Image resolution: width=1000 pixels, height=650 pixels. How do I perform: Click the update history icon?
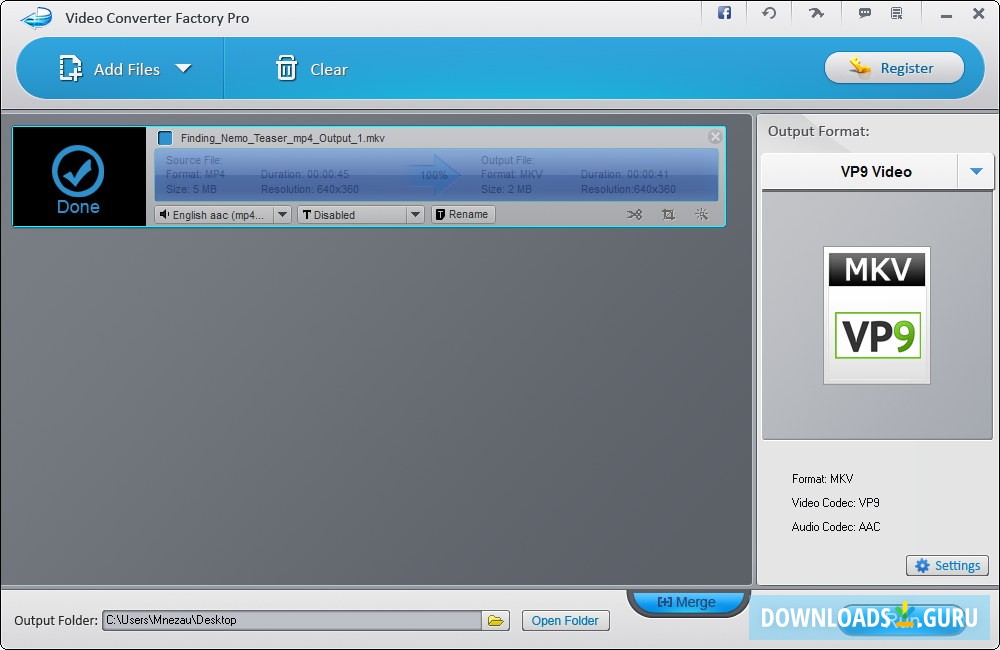tap(769, 14)
